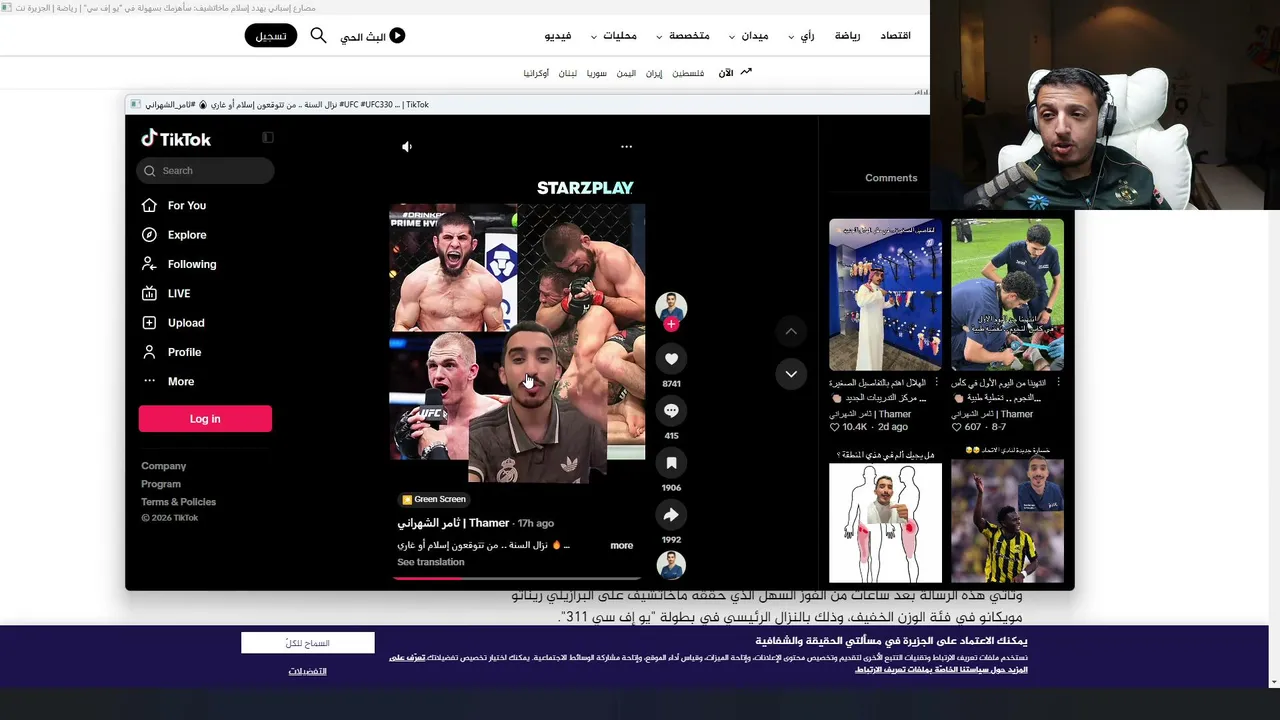Open the فلسطين trending topic
Viewport: 1280px width, 720px height.
click(688, 73)
